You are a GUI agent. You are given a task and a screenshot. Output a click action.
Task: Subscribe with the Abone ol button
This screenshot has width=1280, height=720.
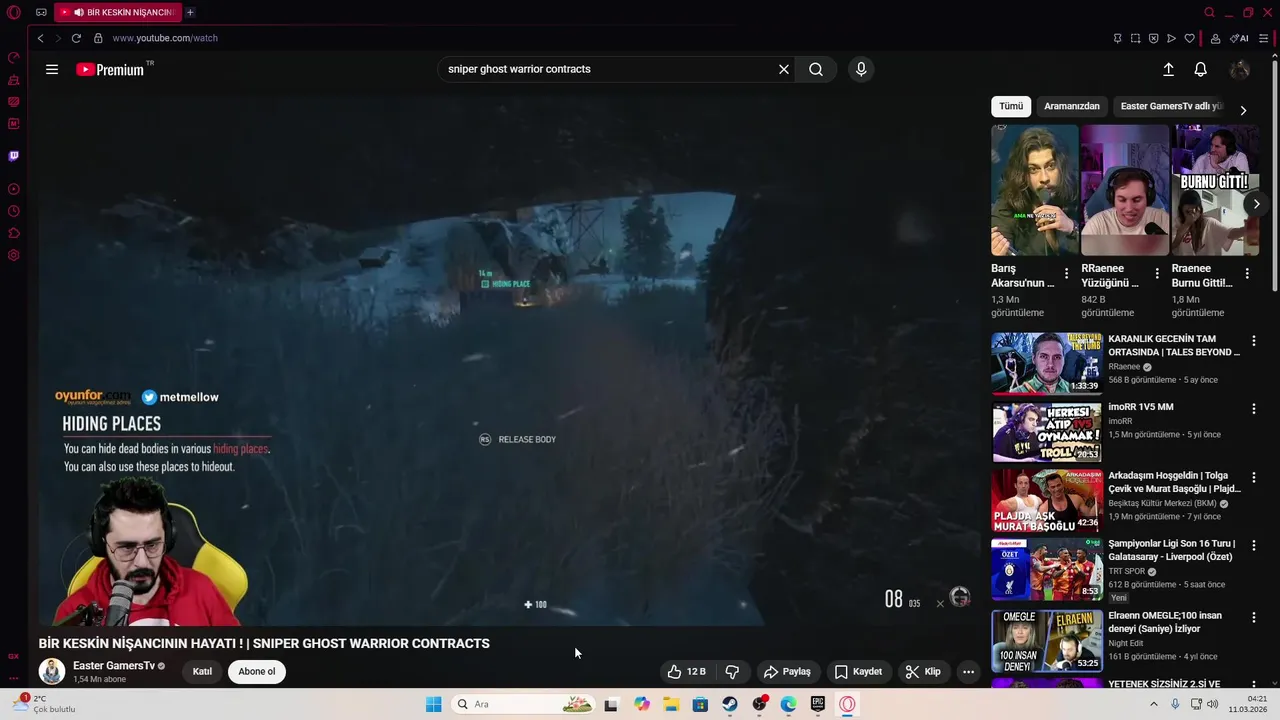257,671
